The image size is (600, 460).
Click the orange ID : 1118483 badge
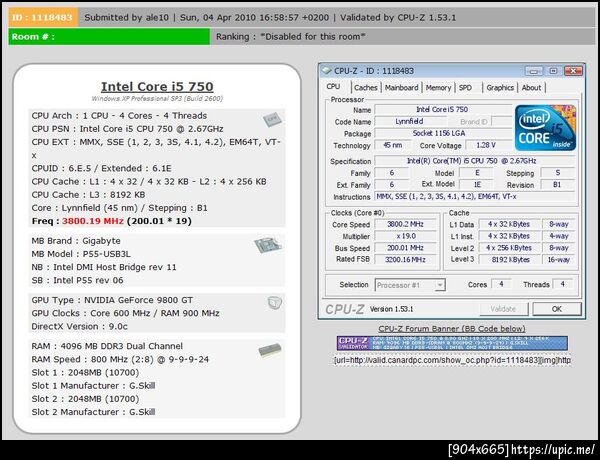[x=43, y=17]
